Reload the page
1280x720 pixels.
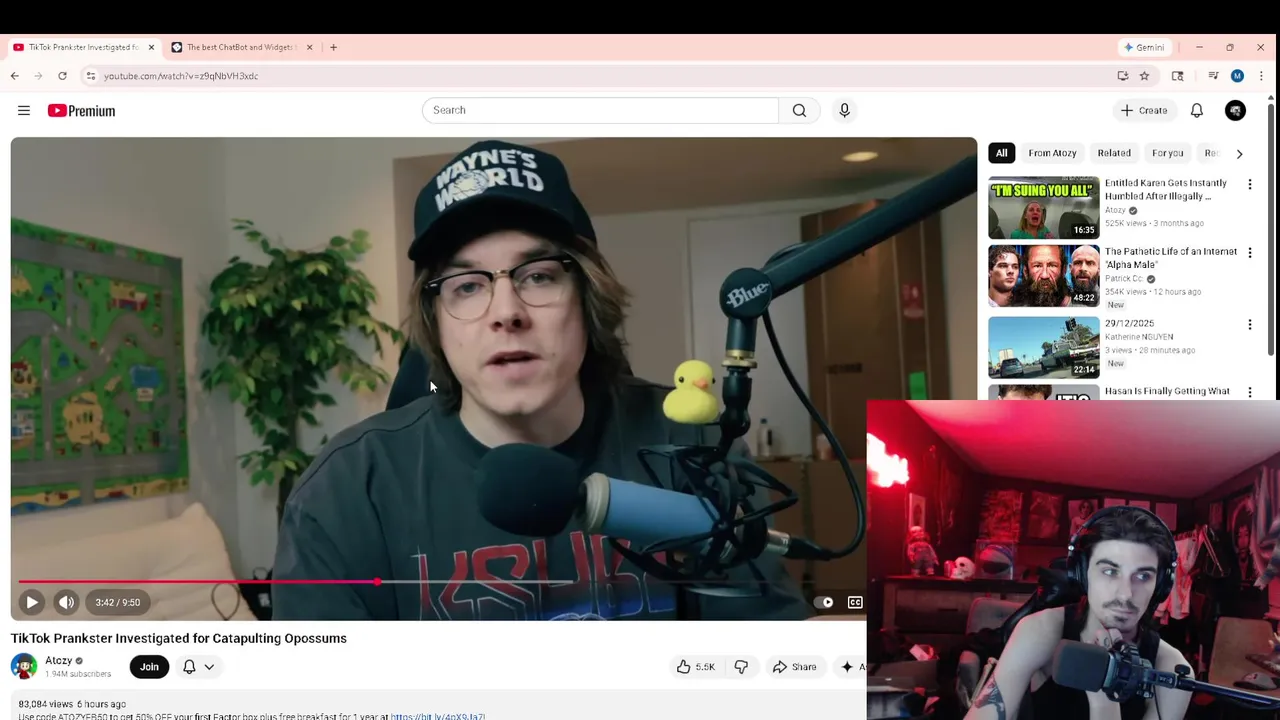(62, 76)
